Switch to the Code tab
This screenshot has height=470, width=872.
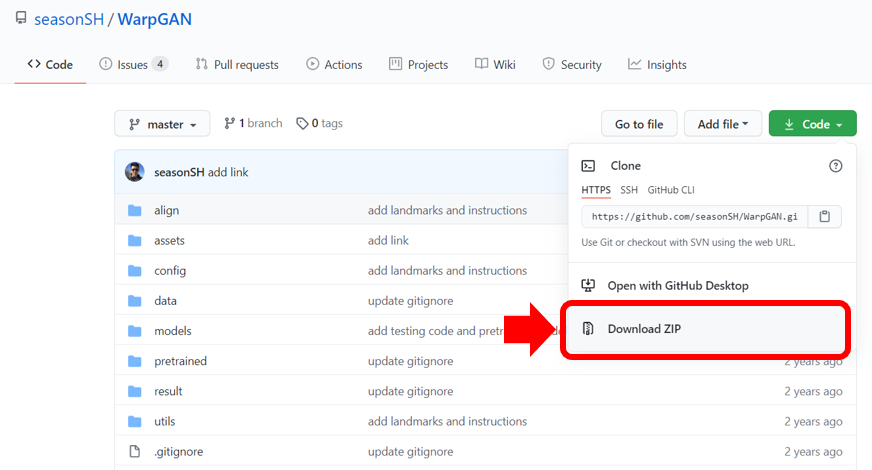(50, 65)
